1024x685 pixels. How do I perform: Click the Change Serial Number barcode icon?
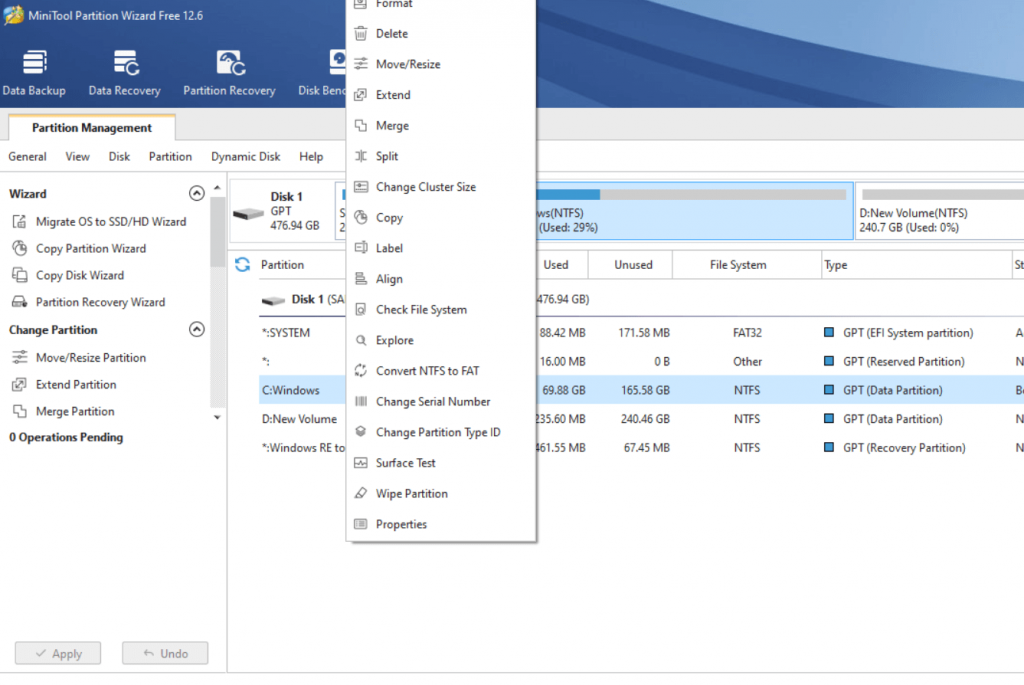[x=360, y=402]
